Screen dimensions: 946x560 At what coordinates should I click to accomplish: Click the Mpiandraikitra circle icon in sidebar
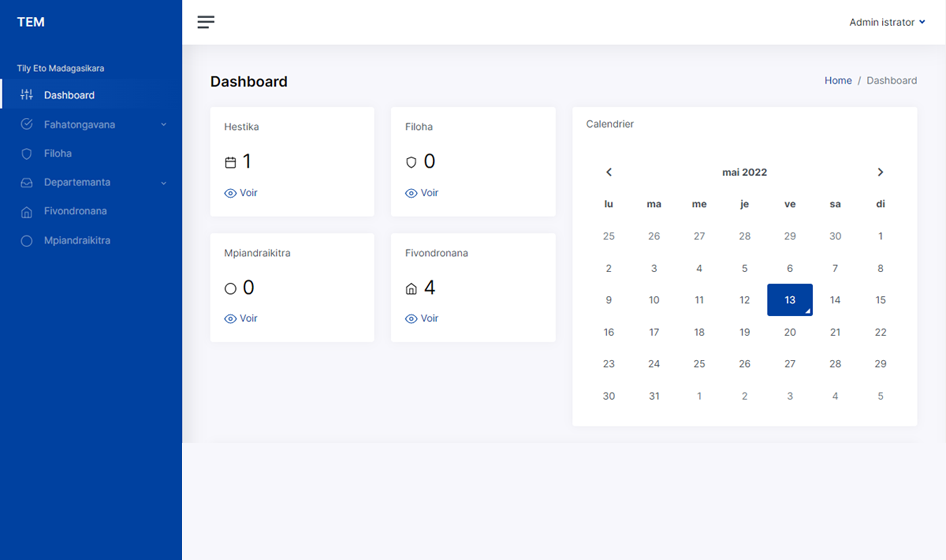[x=27, y=241]
